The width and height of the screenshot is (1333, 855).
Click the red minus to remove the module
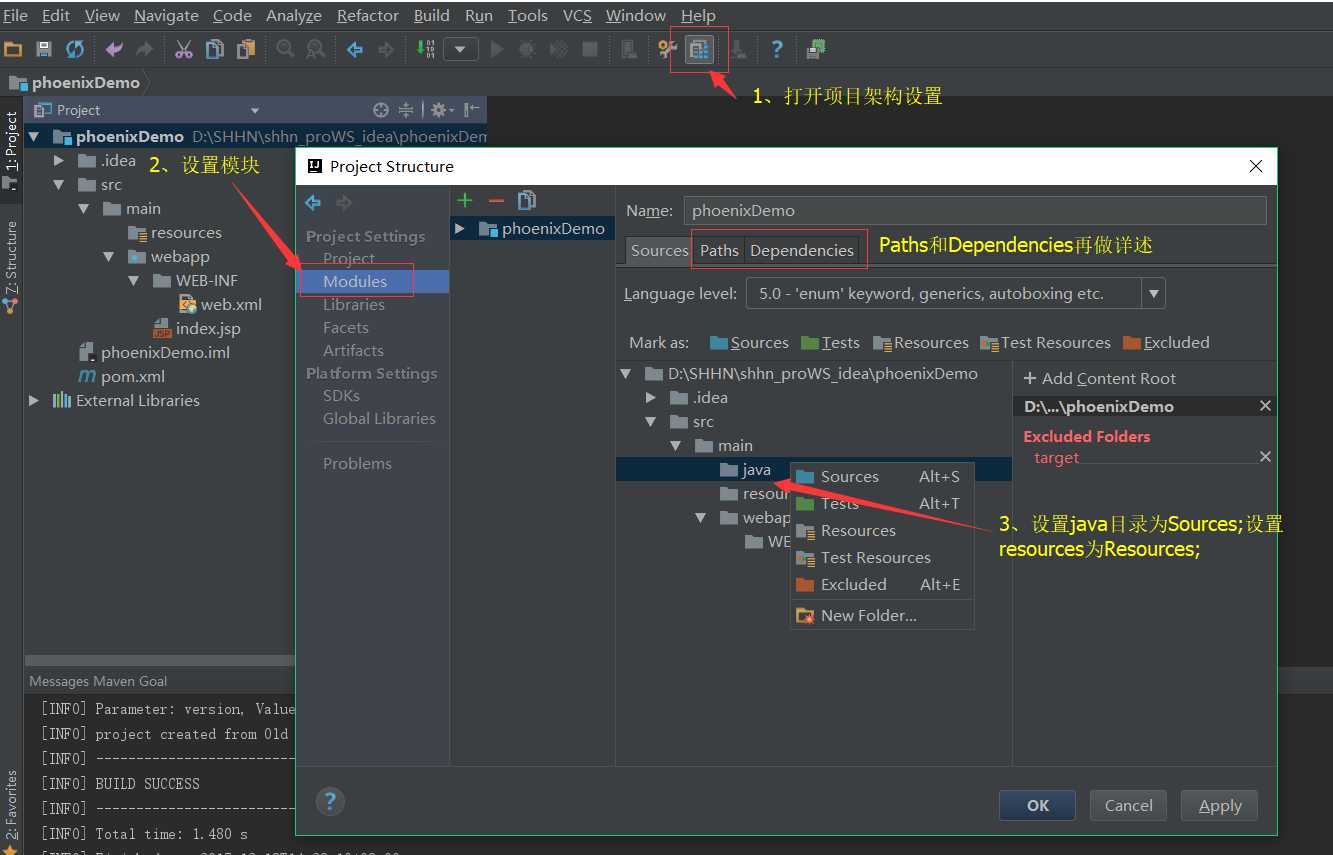(496, 200)
